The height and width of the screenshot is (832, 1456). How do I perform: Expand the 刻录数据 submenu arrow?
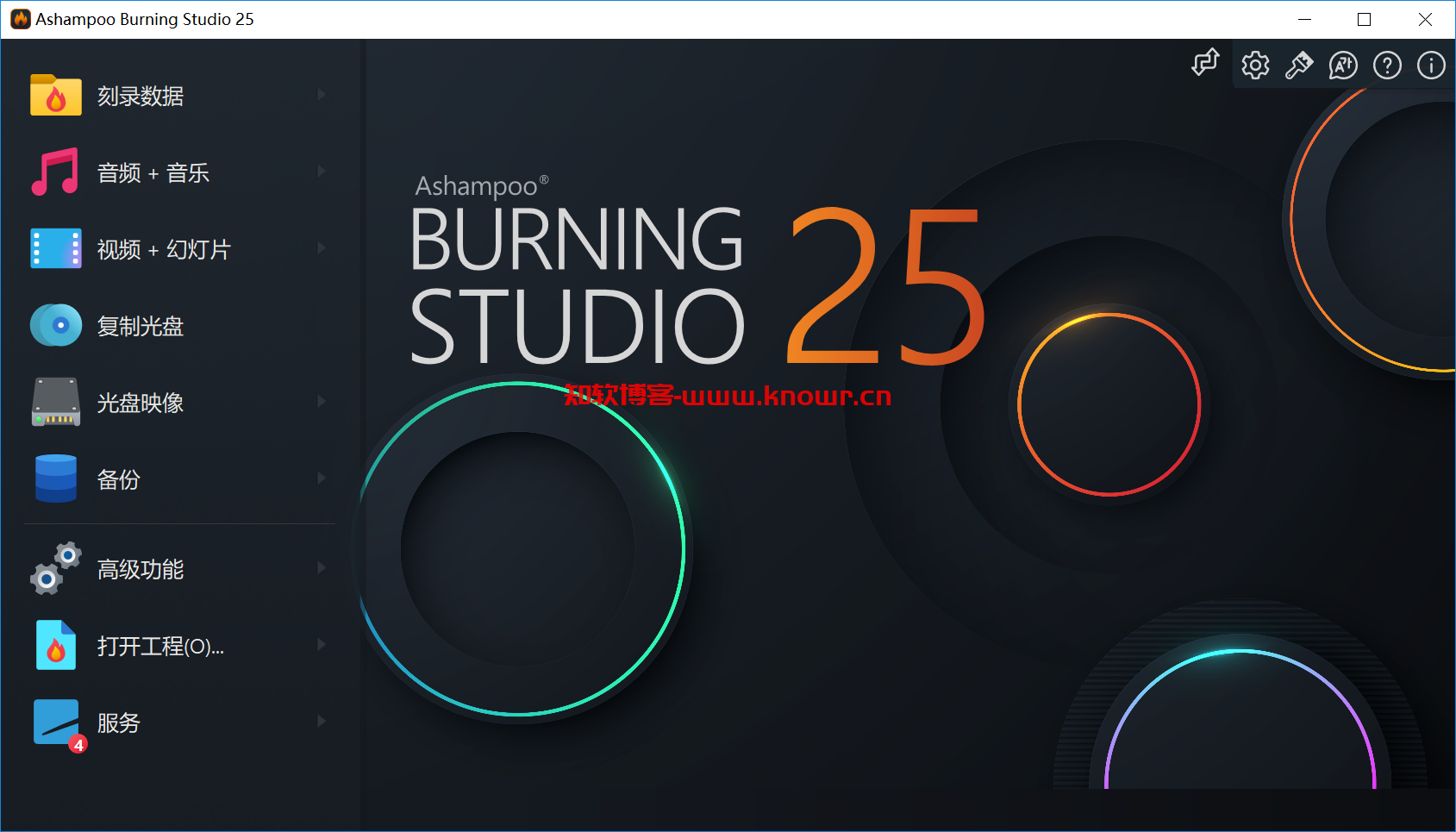322,94
